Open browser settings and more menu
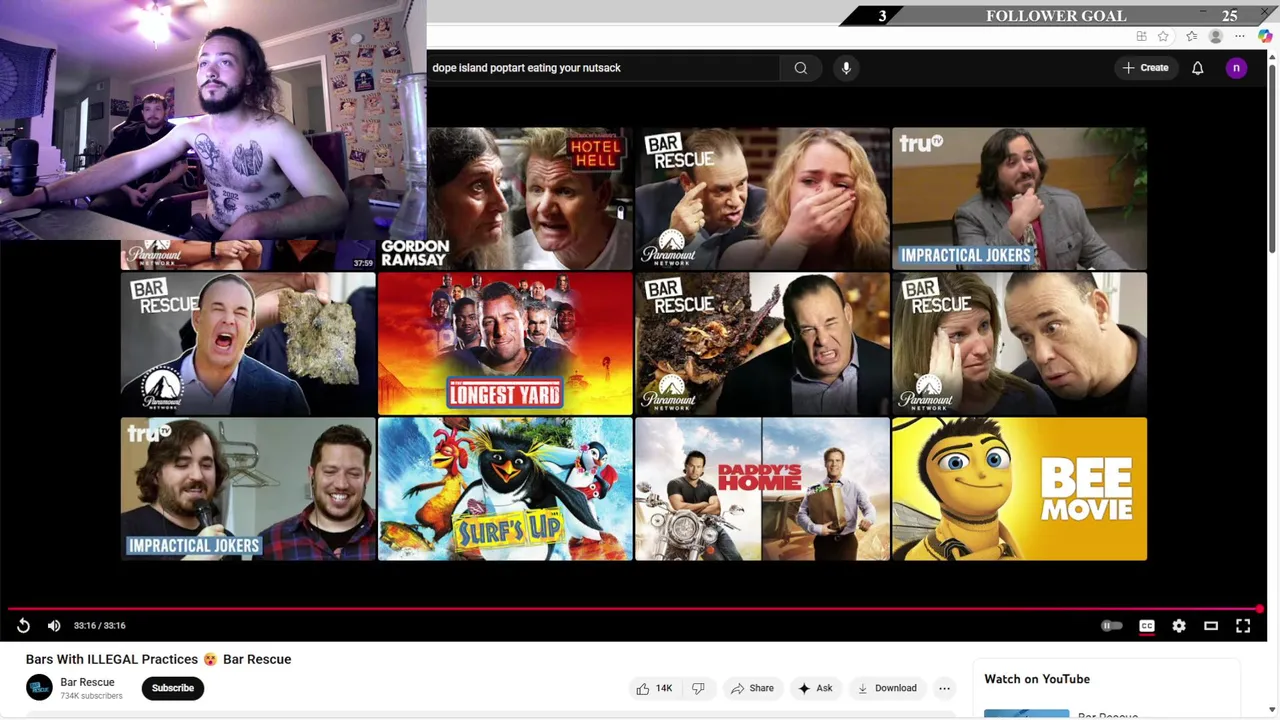Image resolution: width=1280 pixels, height=720 pixels. pyautogui.click(x=1240, y=36)
